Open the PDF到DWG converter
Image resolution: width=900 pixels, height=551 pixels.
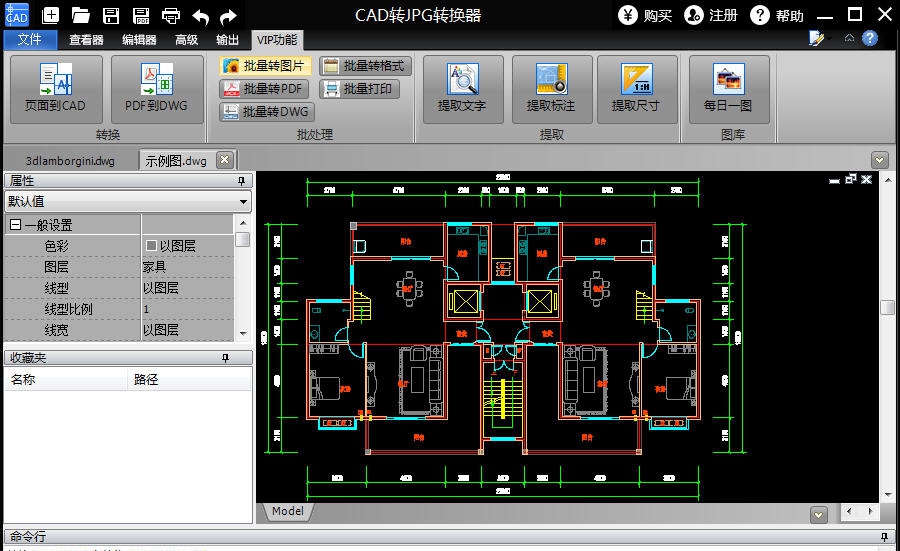pos(157,87)
